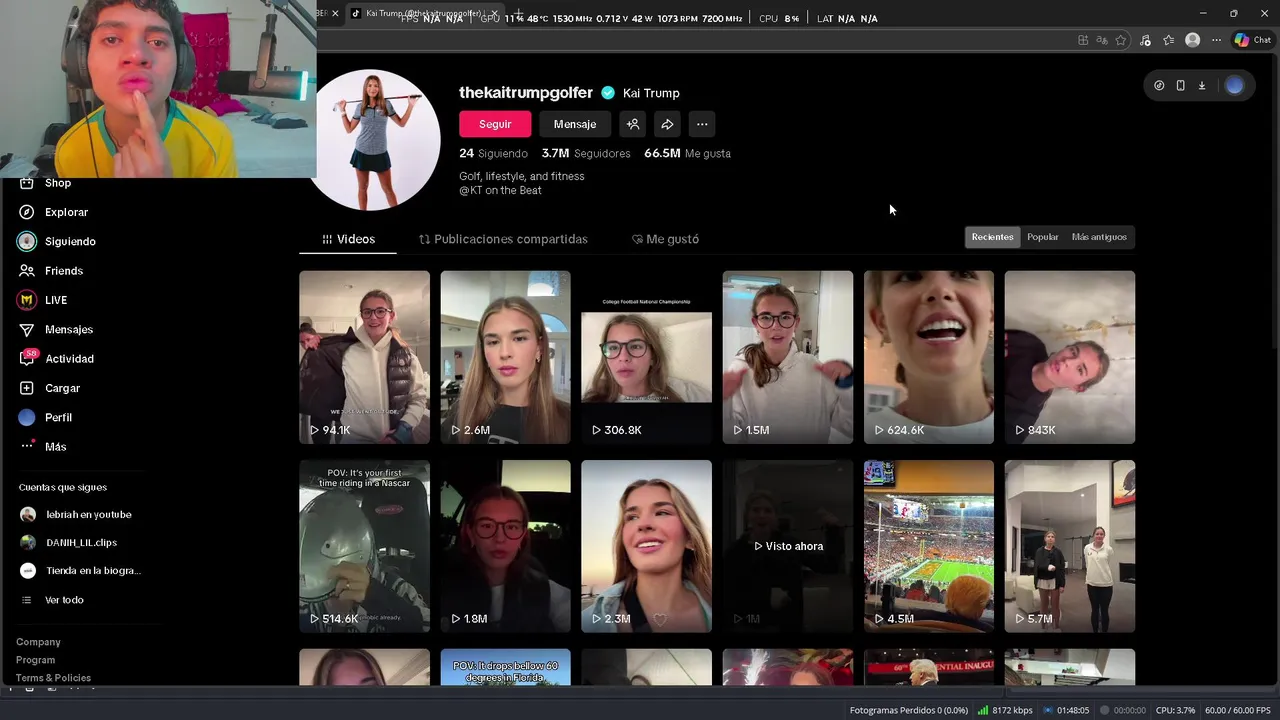Open Actividad notifications with badge
The image size is (1280, 720).
[x=56, y=358]
